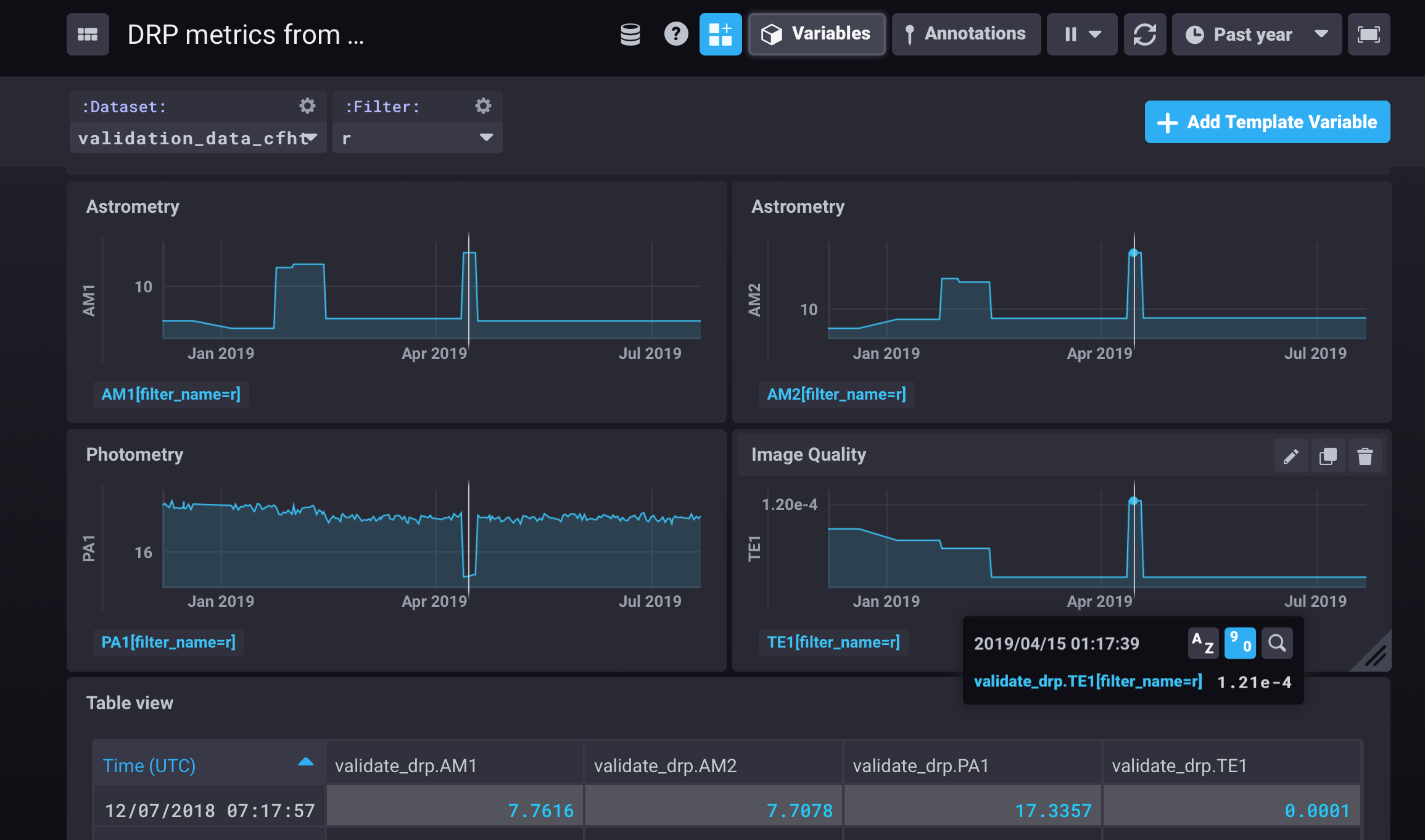Viewport: 1425px width, 840px height.
Task: Click the dashboard title DRP metrics from
Action: (246, 35)
